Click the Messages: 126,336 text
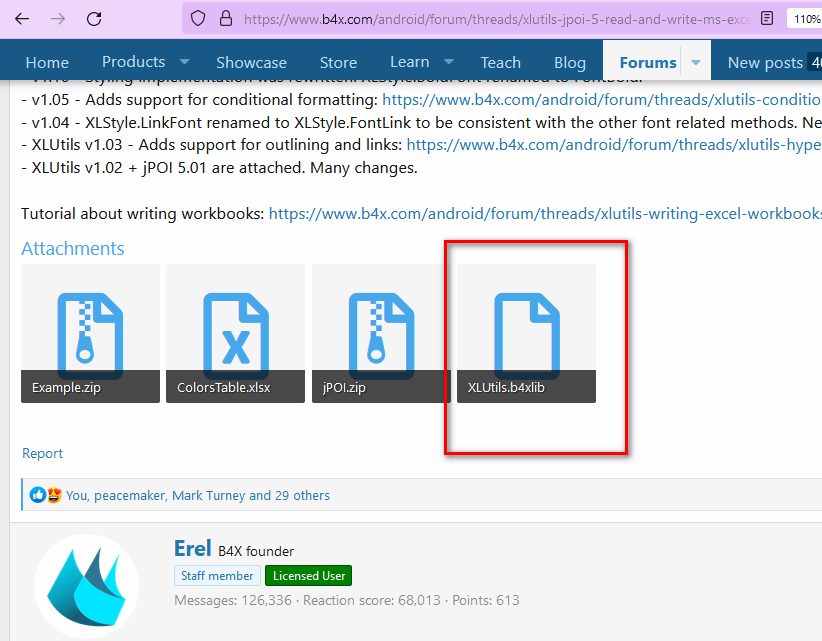822x641 pixels. [233, 600]
